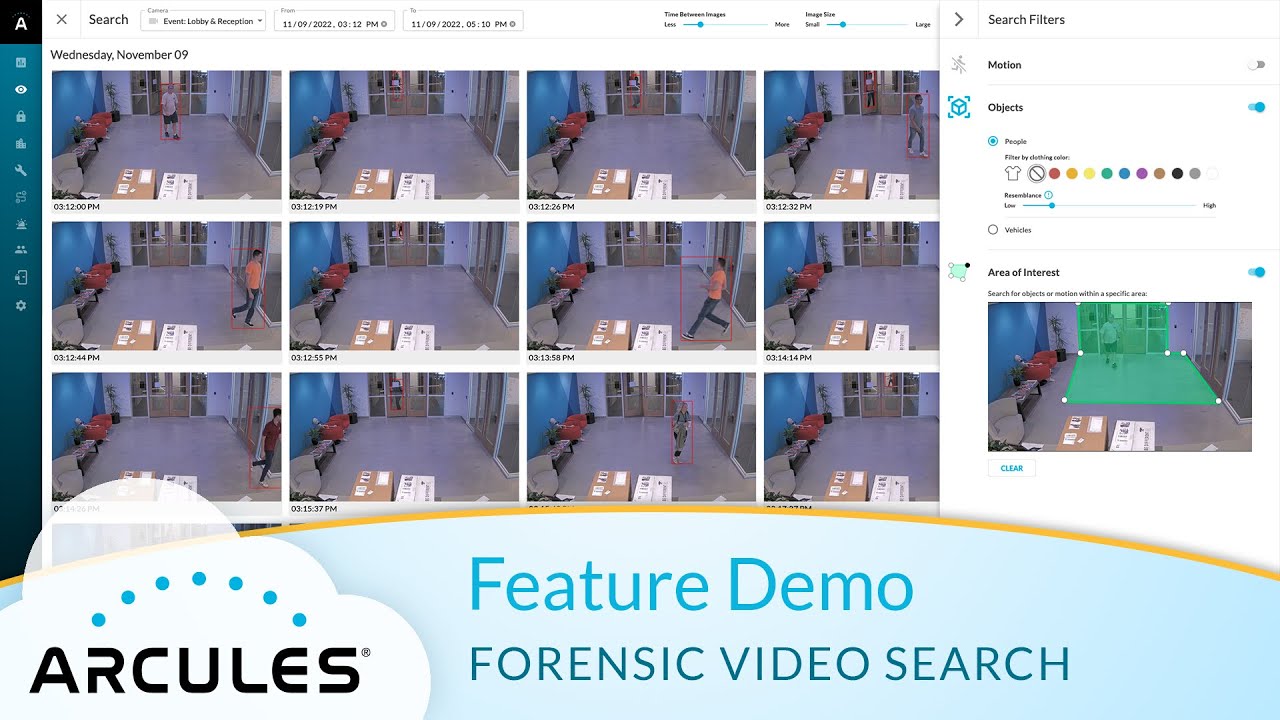Screen dimensions: 1280x720
Task: Open the 03:12:55 PM thumbnail
Action: 404,286
